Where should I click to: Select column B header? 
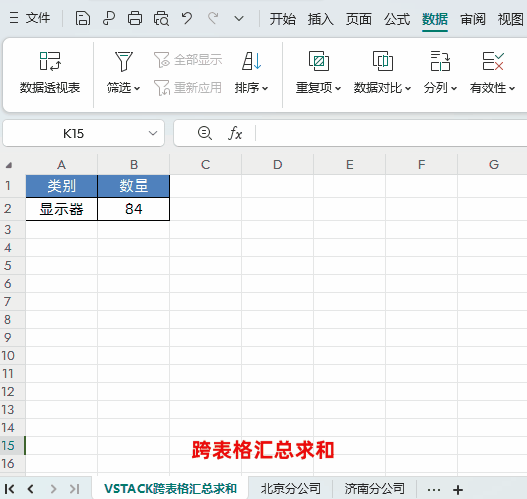point(134,165)
